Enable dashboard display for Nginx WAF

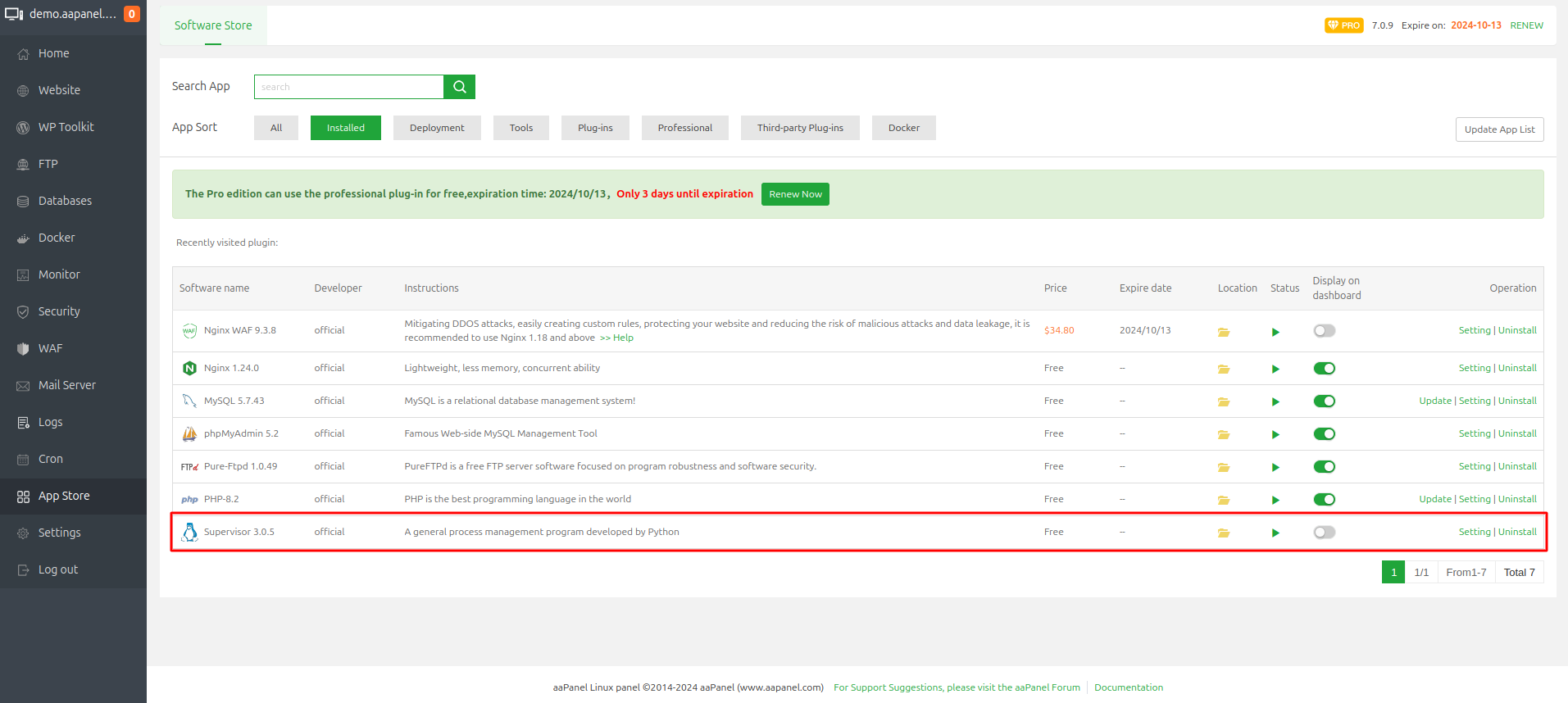coord(1324,331)
